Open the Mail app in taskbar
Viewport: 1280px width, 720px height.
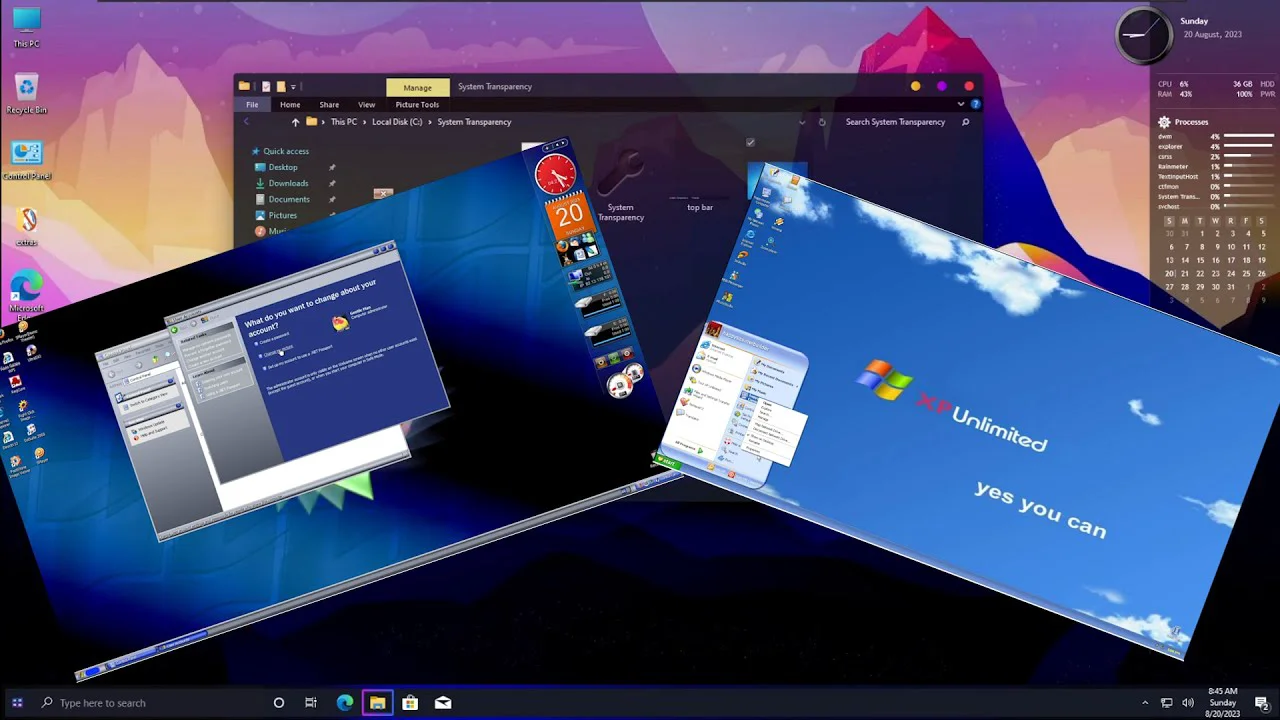pyautogui.click(x=443, y=703)
